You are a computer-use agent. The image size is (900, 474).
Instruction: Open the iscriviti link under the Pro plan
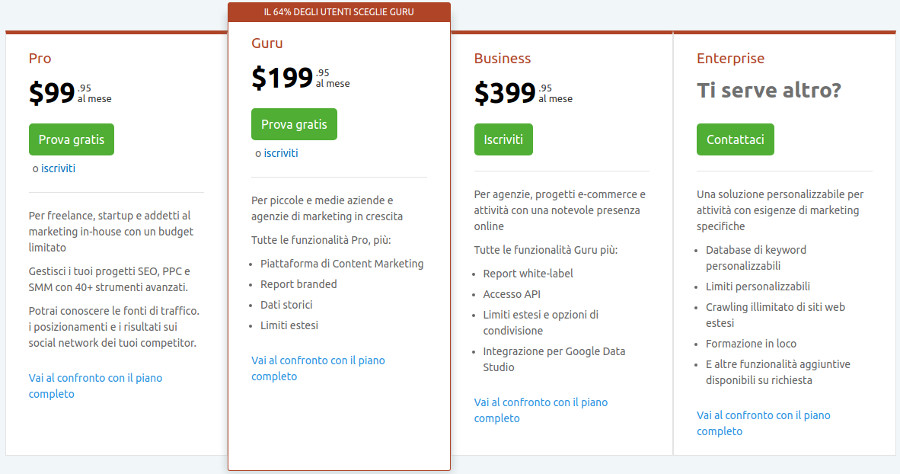(58, 168)
